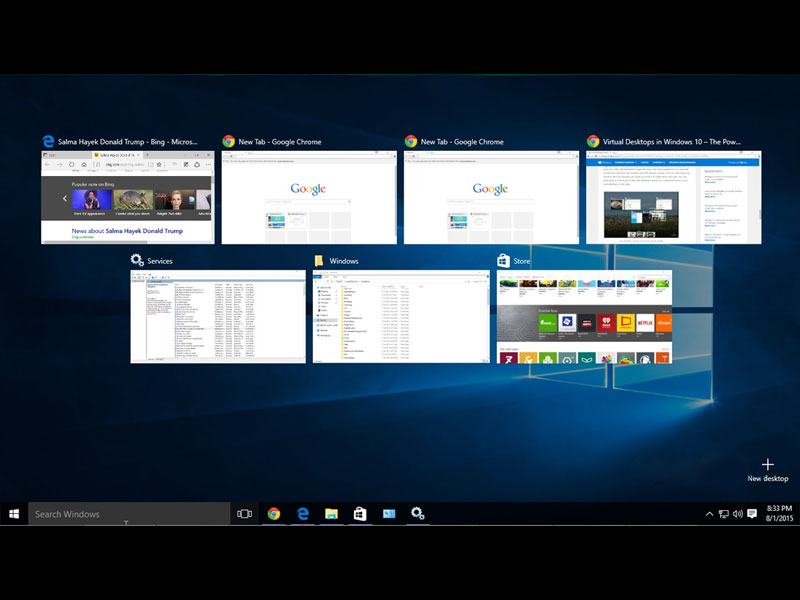Add a New desktop

point(768,470)
